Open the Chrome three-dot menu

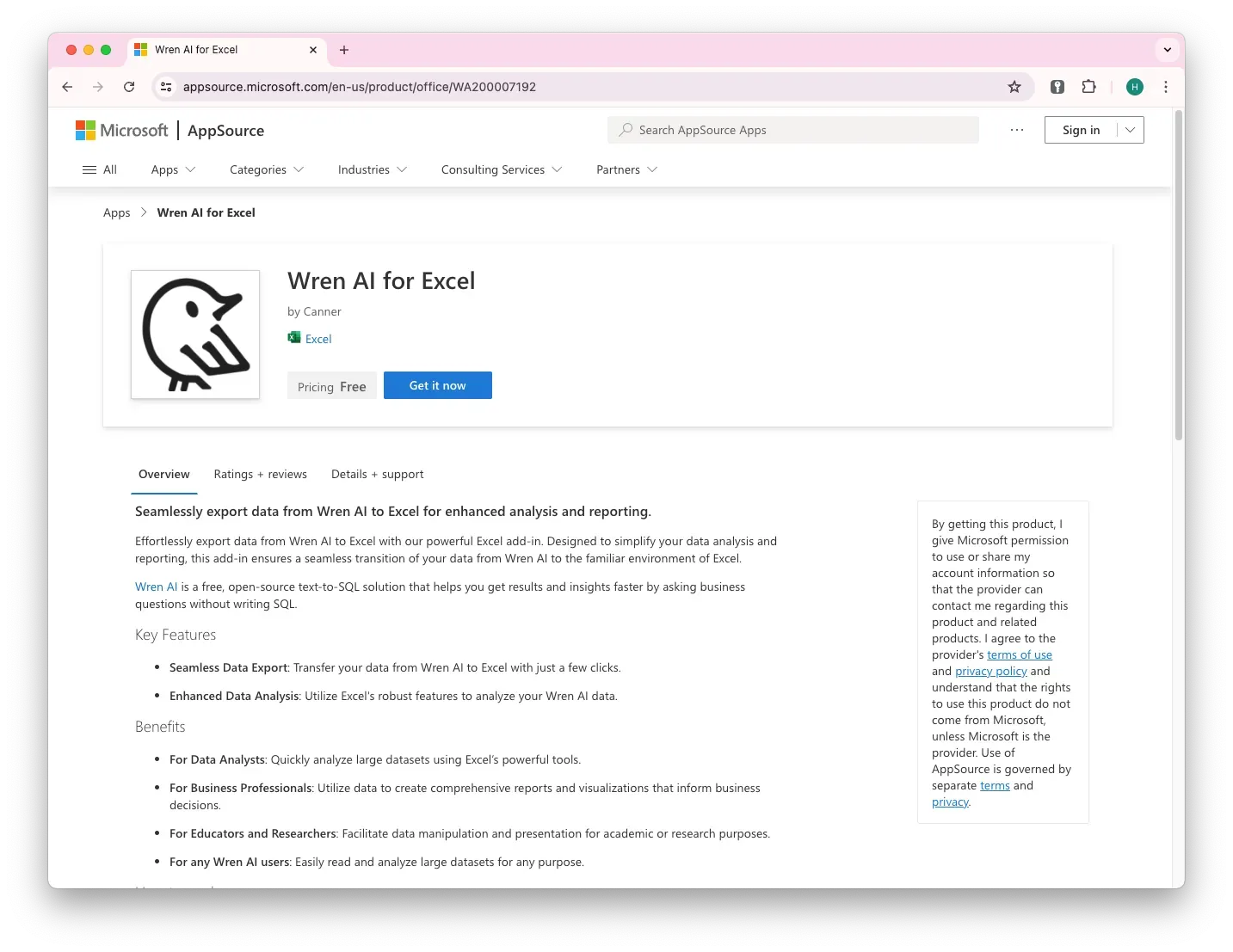point(1166,87)
